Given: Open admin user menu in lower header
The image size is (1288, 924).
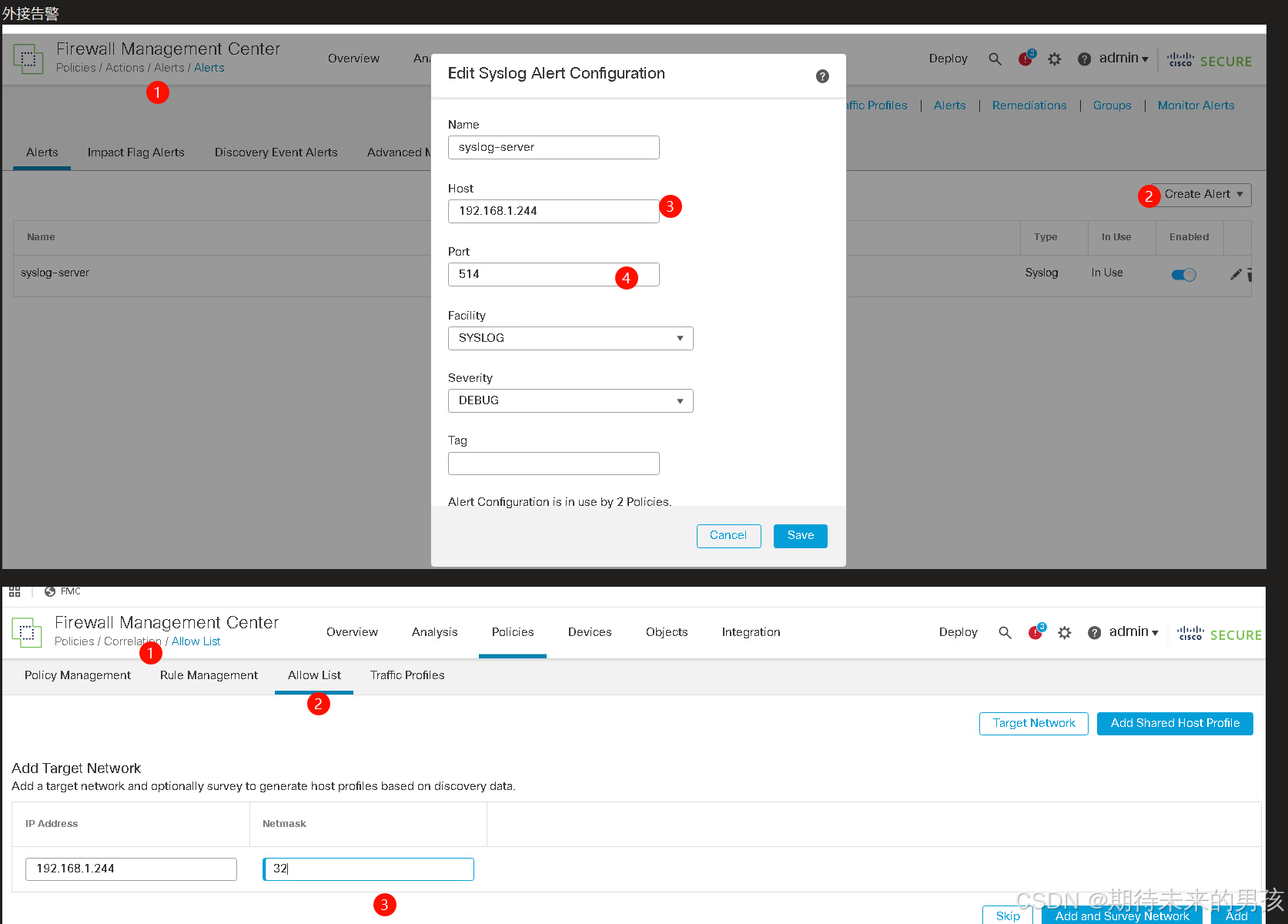Looking at the screenshot, I should pyautogui.click(x=1133, y=632).
